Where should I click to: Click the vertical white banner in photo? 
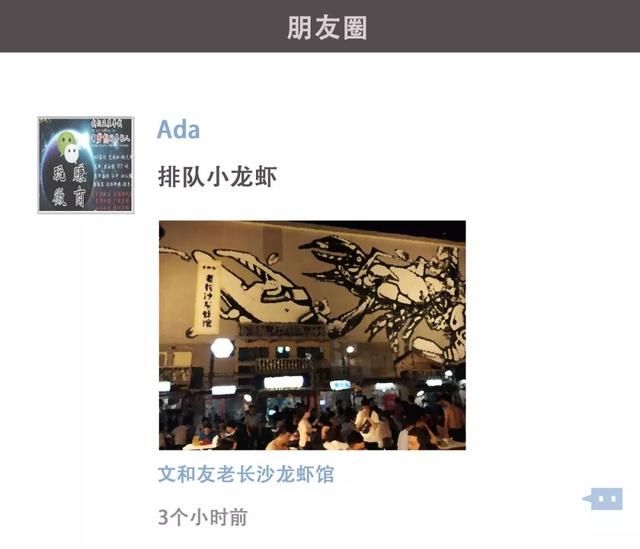tap(207, 297)
